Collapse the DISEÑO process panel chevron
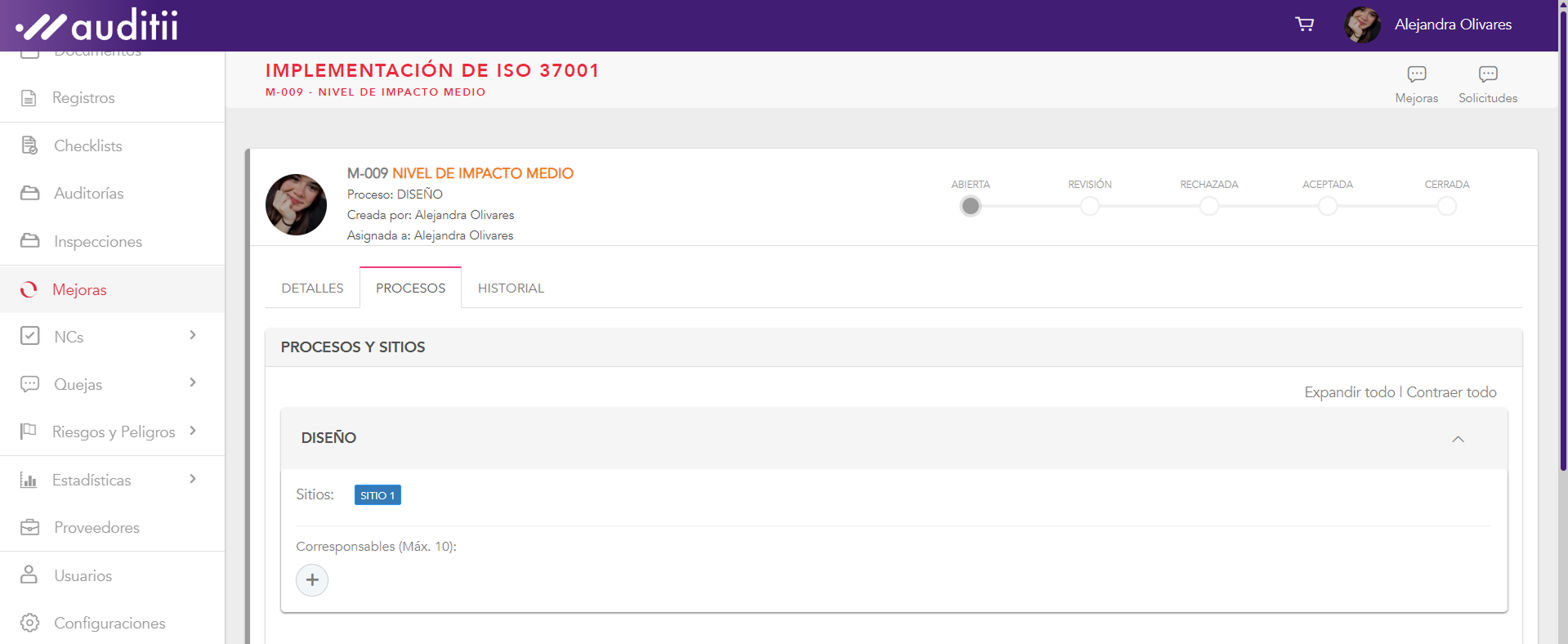 (1458, 439)
